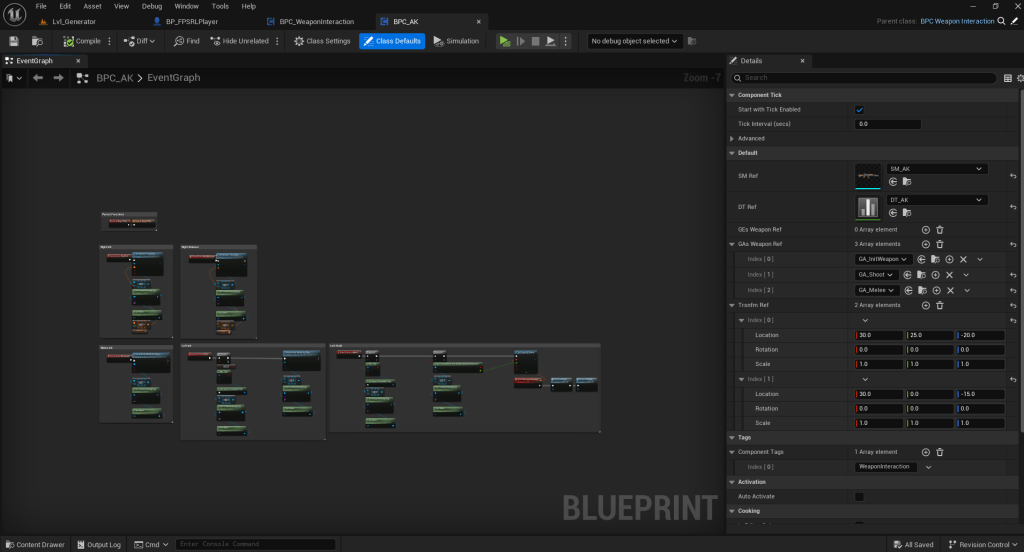The width and height of the screenshot is (1024, 552).
Task: Enable the Auto Activate checkbox
Action: coord(860,496)
